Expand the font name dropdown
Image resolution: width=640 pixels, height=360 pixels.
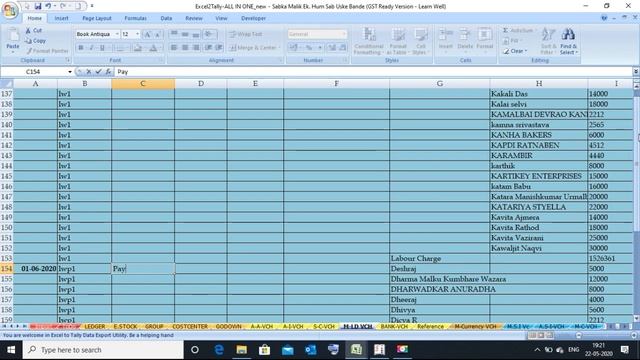tap(117, 34)
